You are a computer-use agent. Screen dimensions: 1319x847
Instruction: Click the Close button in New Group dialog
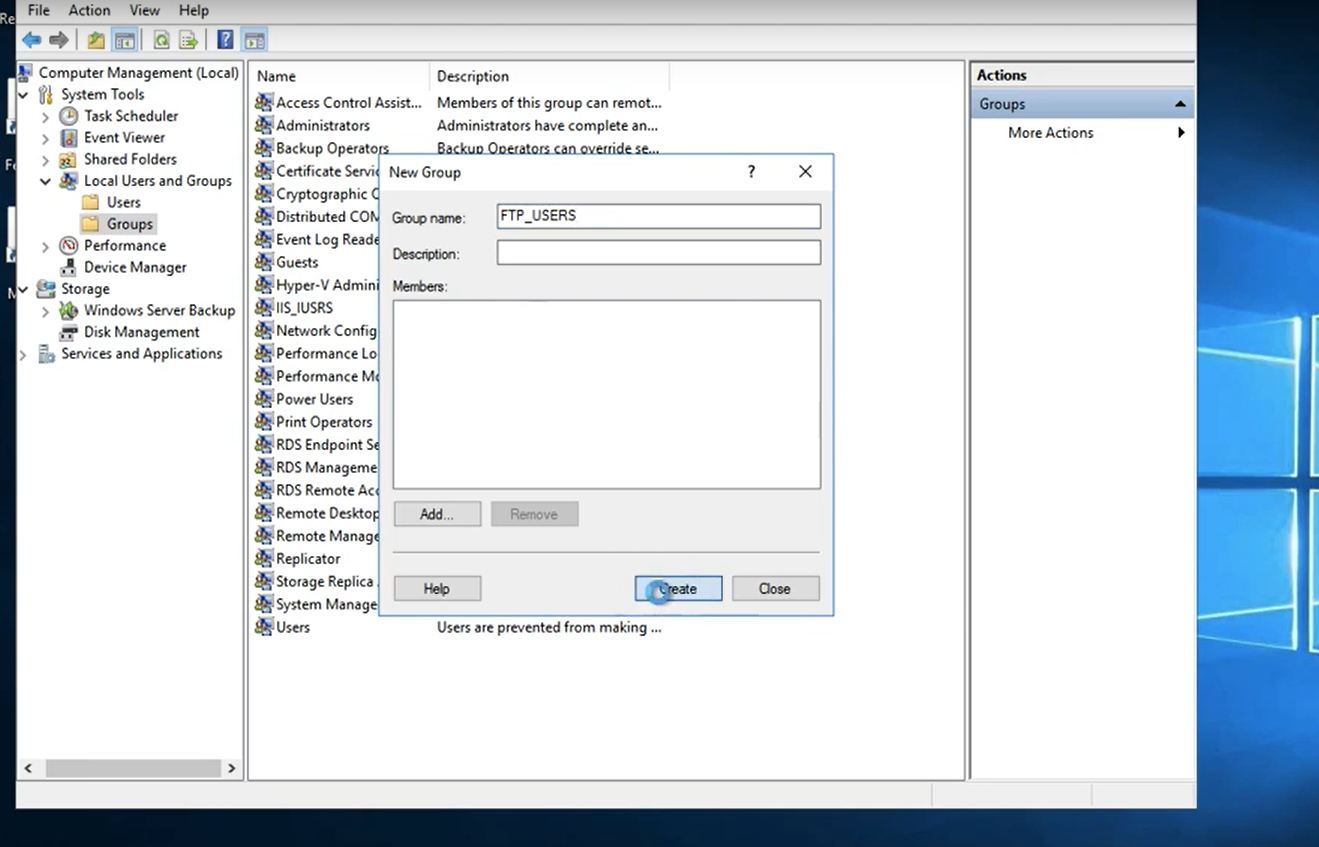[x=775, y=589]
